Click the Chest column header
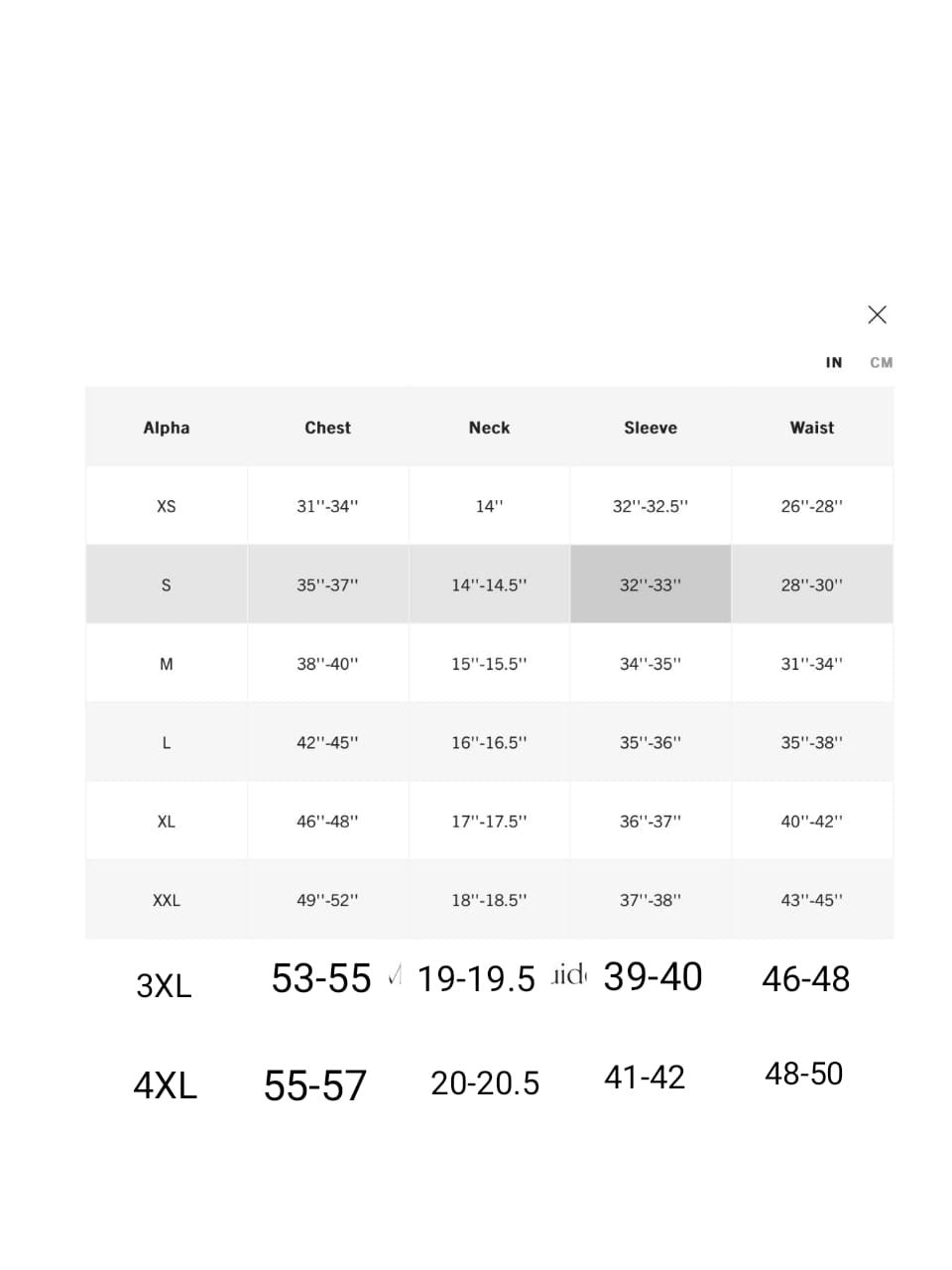This screenshot has height=1270, width=952. pos(327,428)
